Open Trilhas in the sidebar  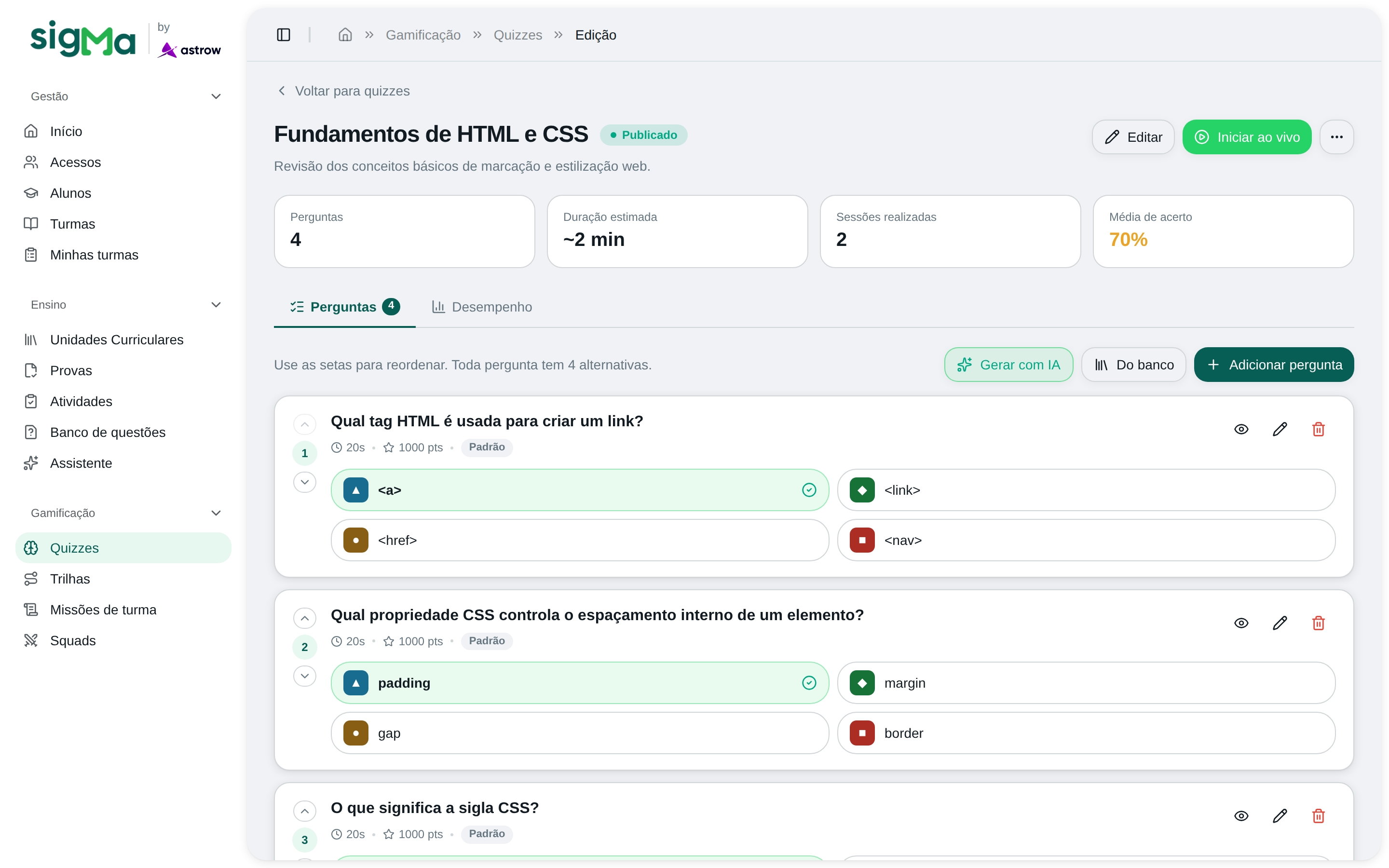(x=123, y=579)
